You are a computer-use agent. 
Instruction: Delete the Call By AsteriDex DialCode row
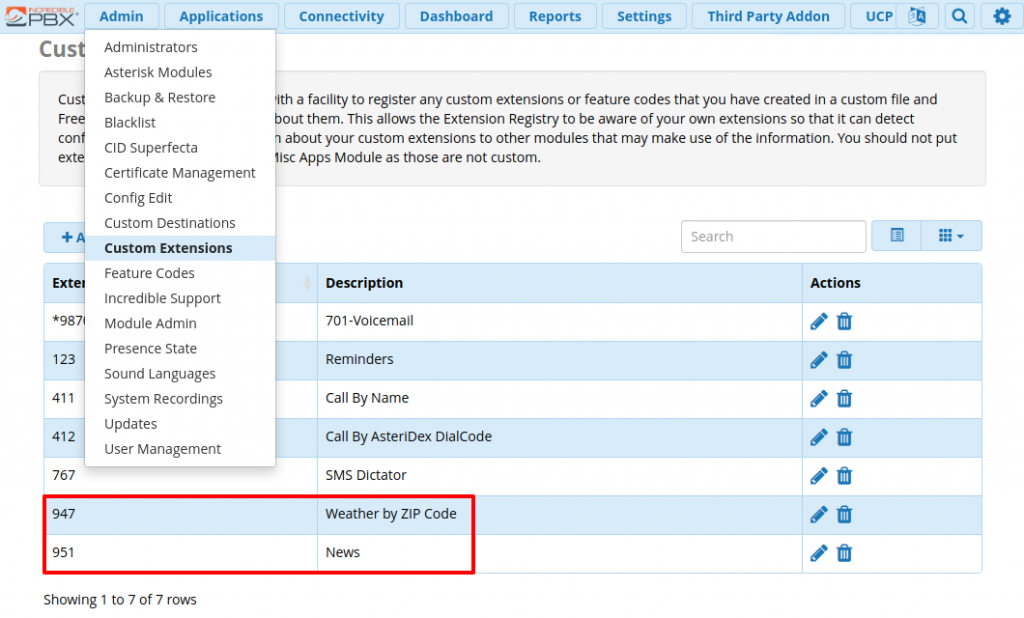(x=844, y=437)
